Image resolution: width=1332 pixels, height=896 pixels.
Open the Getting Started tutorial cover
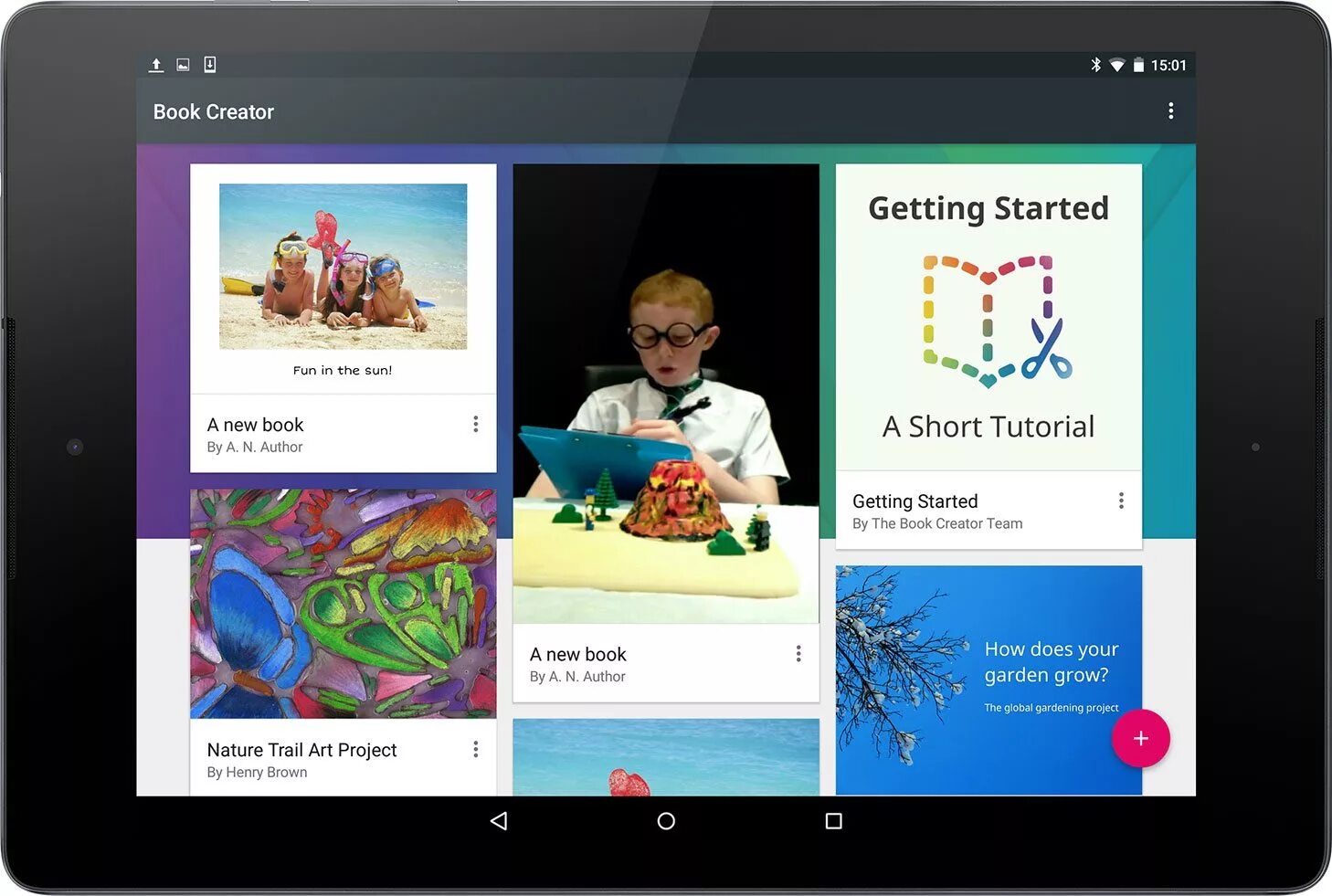(988, 317)
